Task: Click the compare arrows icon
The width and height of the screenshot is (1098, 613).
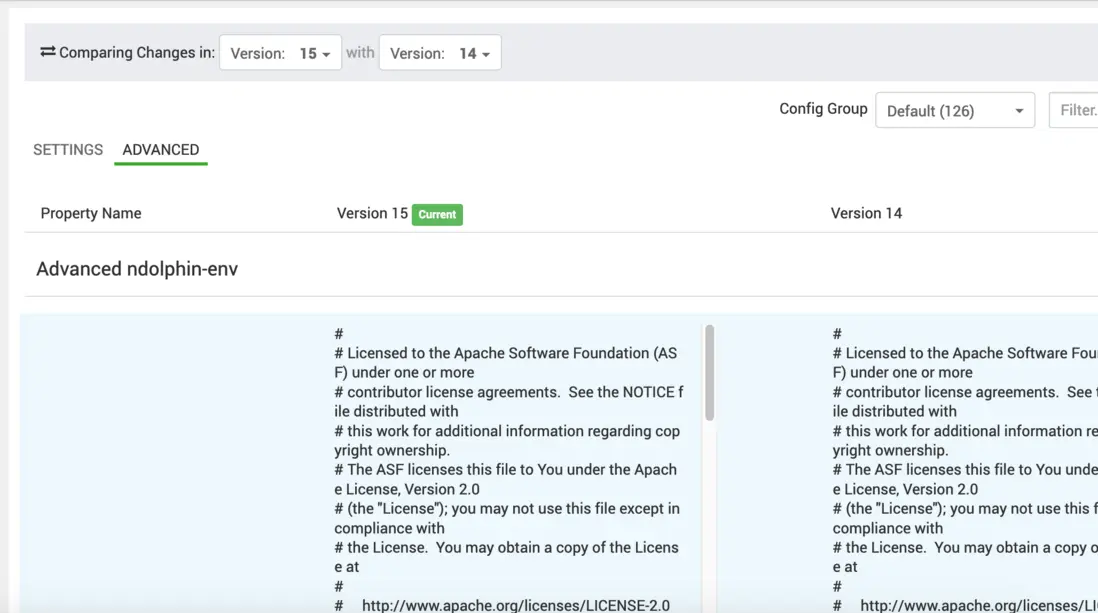Action: coord(47,52)
